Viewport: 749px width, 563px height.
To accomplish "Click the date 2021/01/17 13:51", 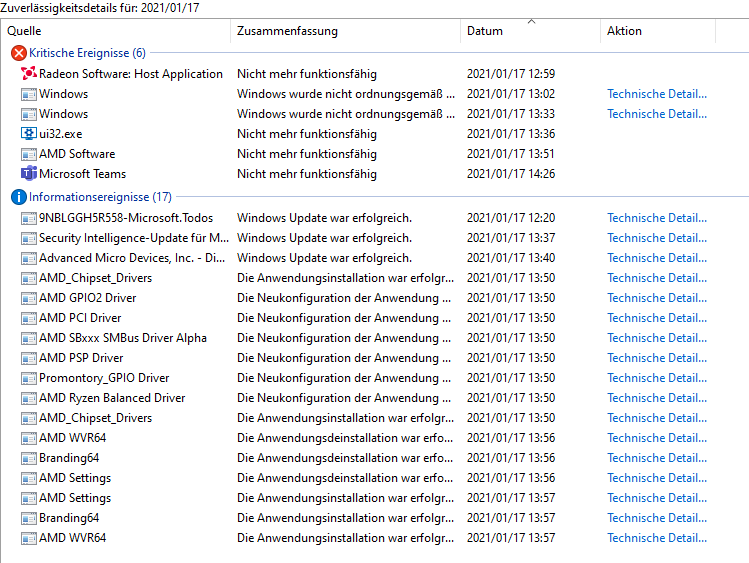I will 511,154.
